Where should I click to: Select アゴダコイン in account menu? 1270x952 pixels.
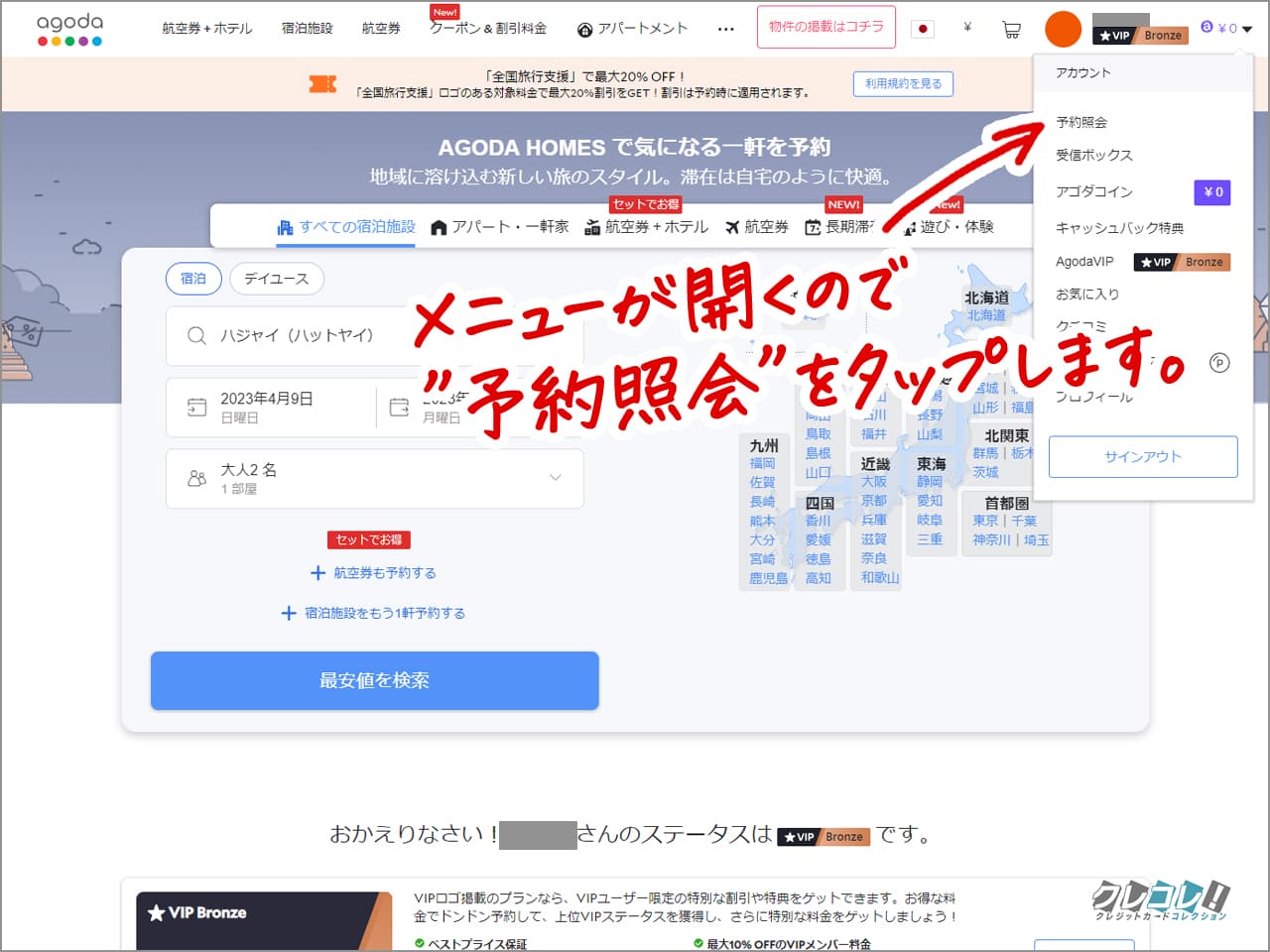1094,191
